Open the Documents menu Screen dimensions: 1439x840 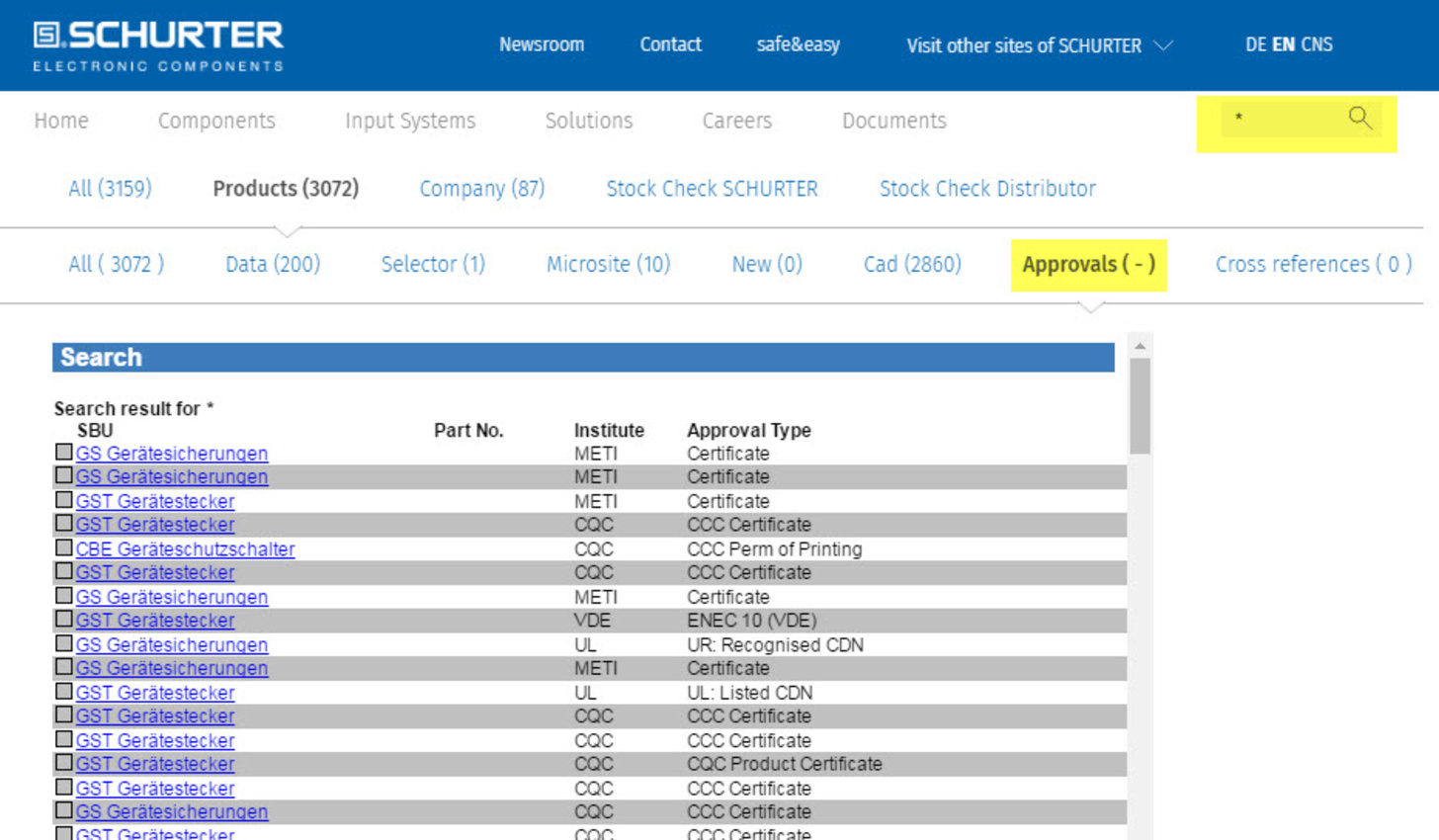(894, 121)
